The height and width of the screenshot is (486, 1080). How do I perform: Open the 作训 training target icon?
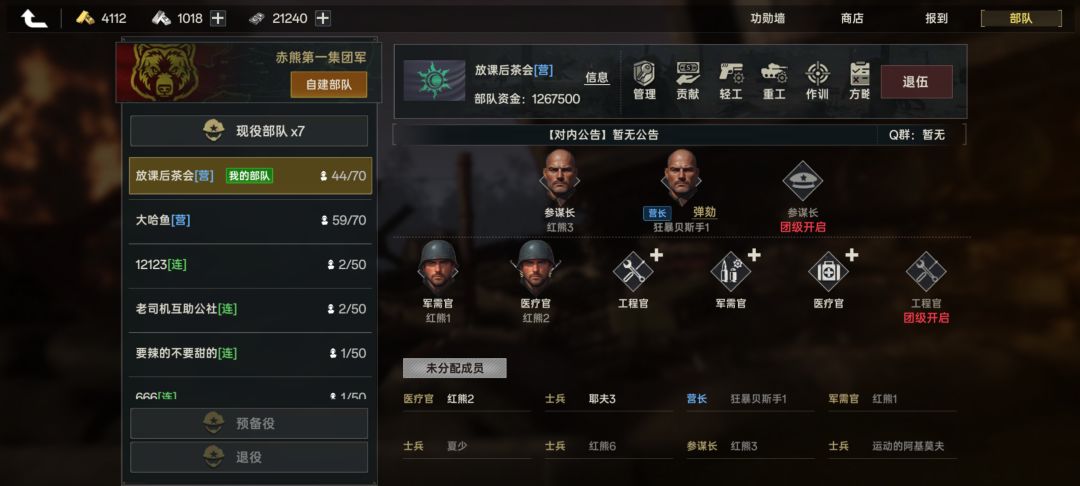point(818,81)
